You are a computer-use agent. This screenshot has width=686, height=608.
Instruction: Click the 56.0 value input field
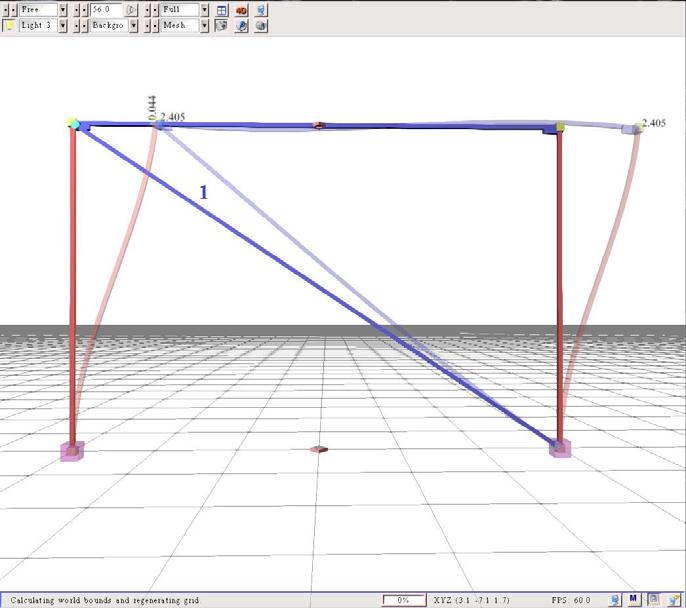(x=108, y=9)
